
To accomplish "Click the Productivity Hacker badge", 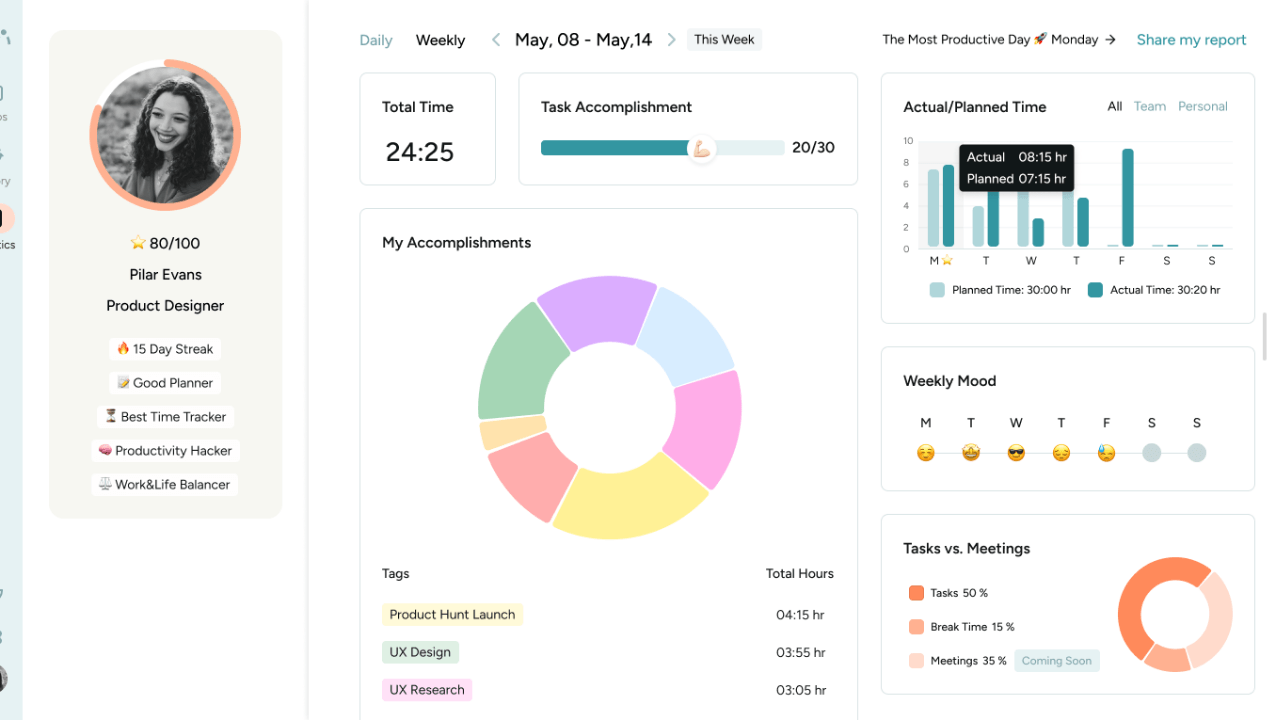I will pos(165,450).
